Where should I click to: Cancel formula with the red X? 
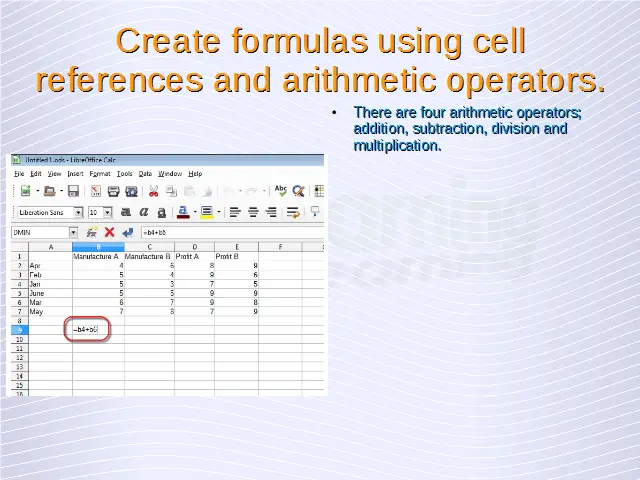click(109, 232)
